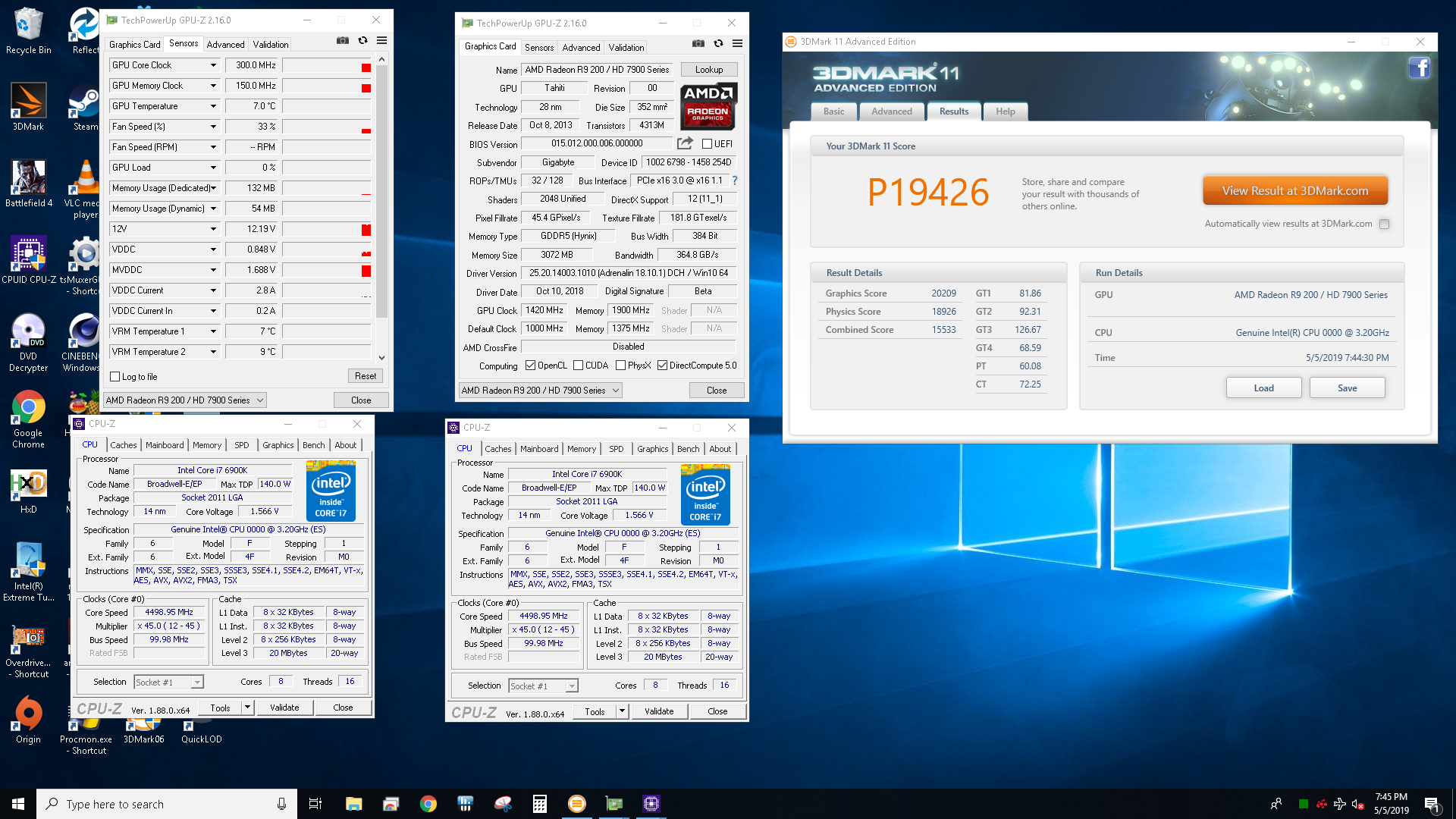Select the 3DMark desktop icon
Screen dimensions: 1456x819
tap(28, 107)
